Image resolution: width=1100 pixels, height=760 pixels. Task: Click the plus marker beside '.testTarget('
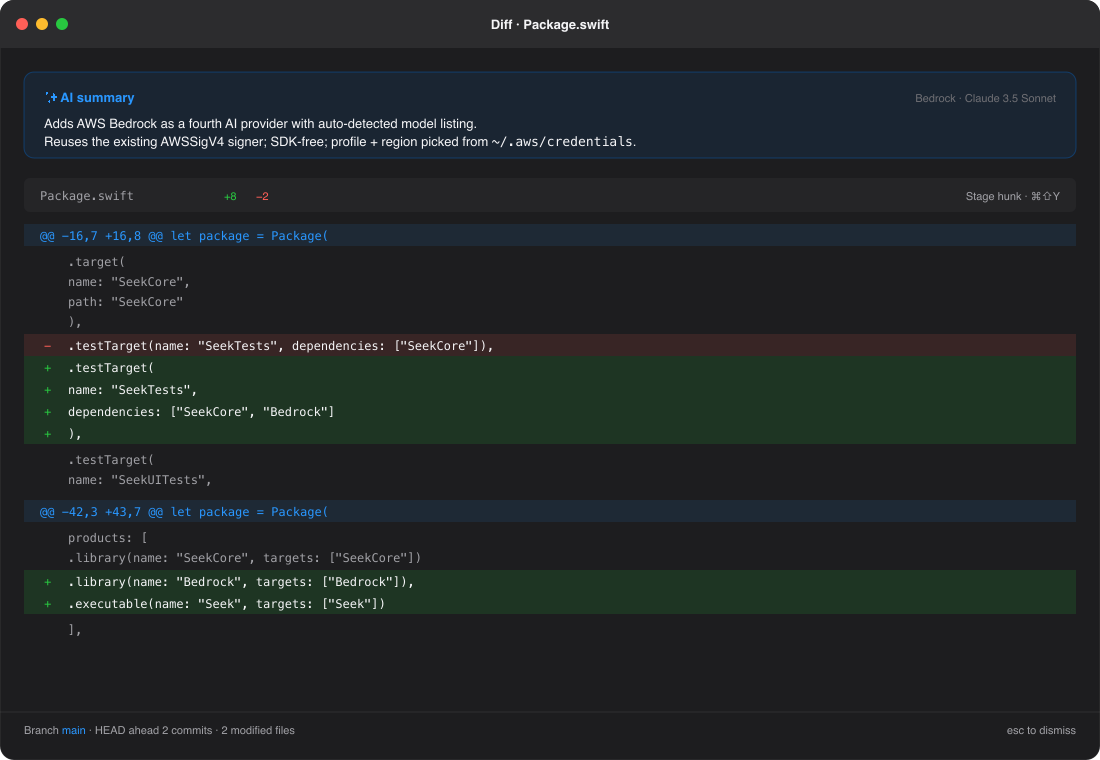(x=47, y=368)
